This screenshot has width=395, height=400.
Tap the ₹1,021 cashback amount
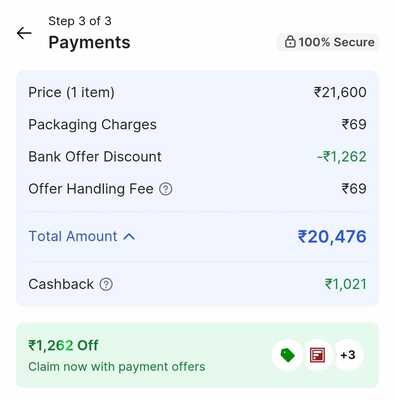coord(346,284)
